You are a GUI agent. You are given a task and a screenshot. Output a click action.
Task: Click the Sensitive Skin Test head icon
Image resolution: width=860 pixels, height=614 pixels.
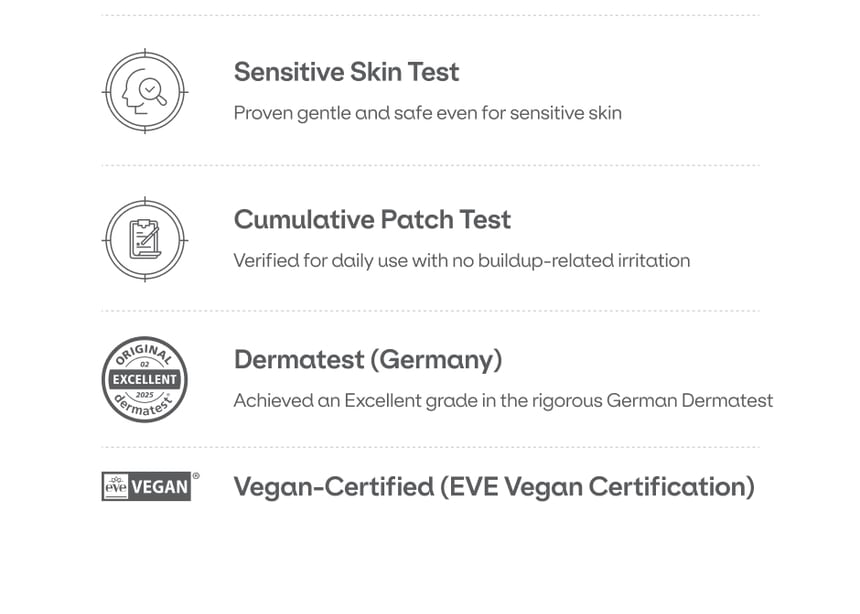pos(144,91)
